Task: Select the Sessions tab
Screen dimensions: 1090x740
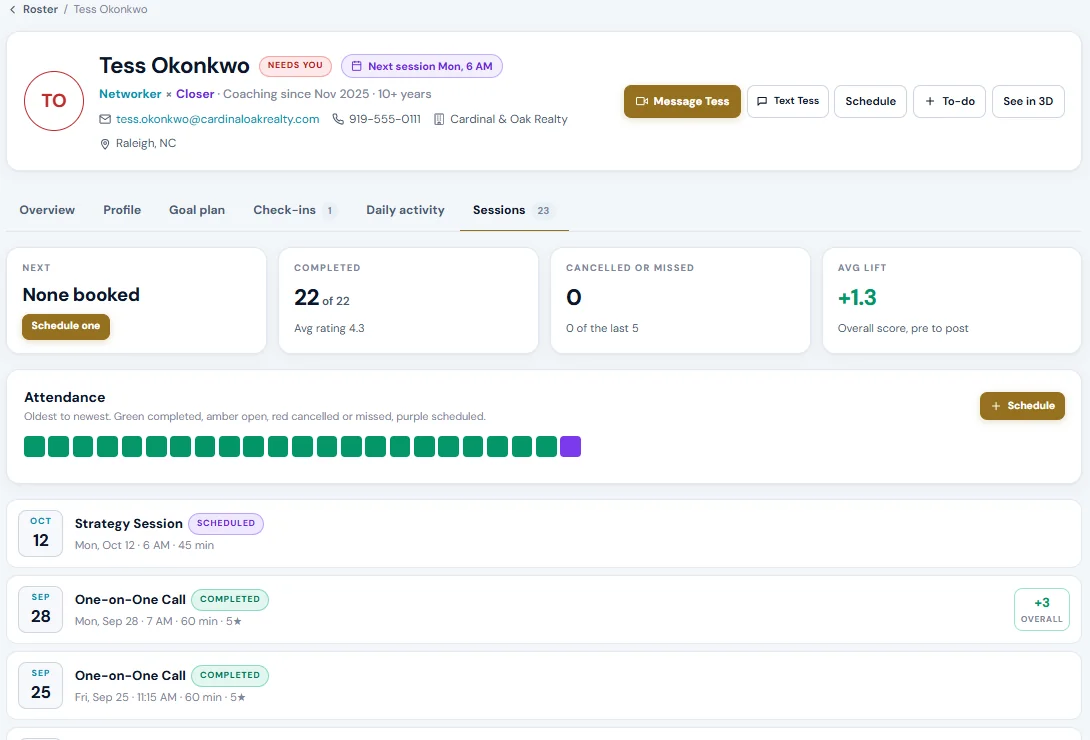Action: tap(514, 210)
